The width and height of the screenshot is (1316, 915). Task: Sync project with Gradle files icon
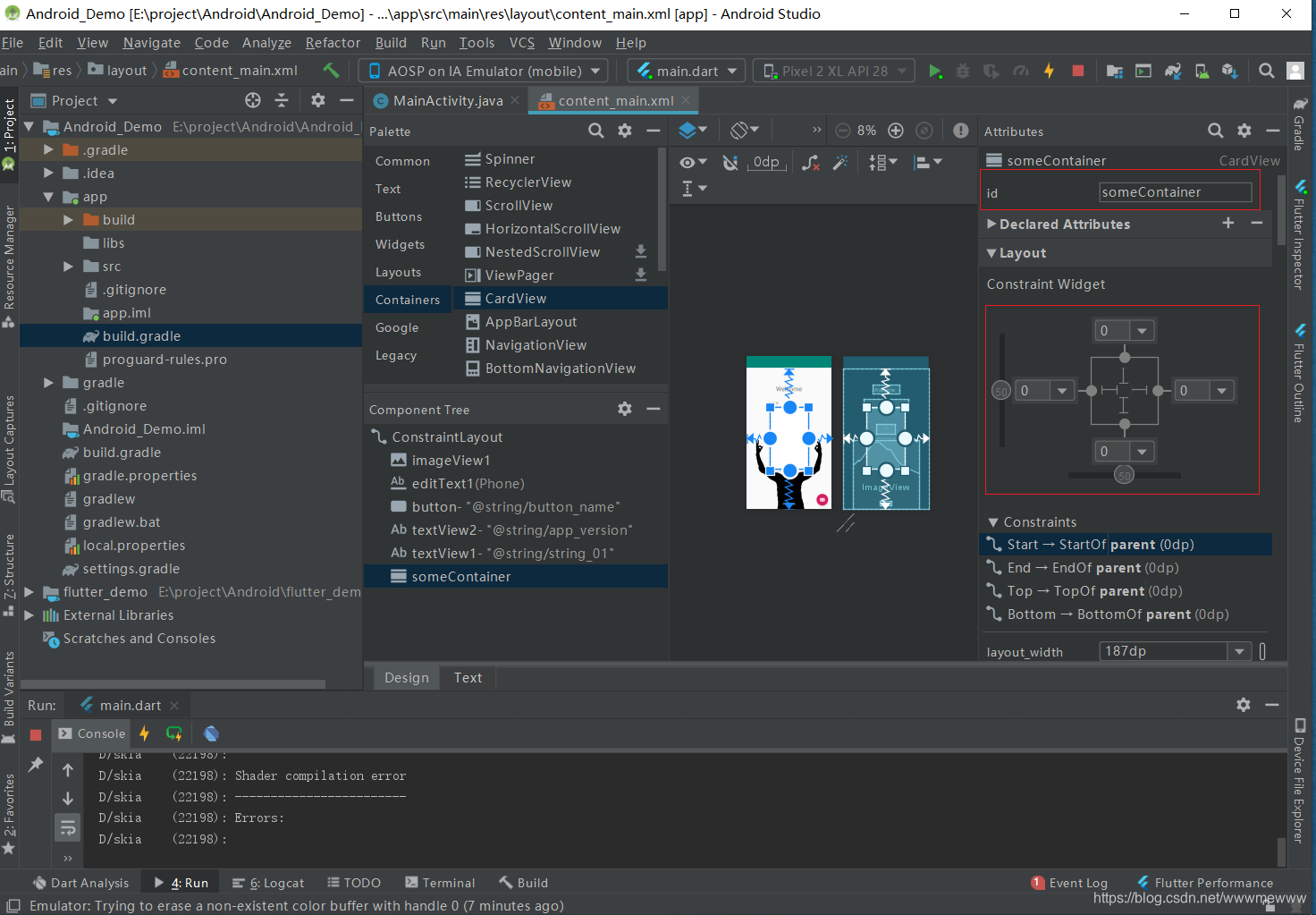[1173, 71]
